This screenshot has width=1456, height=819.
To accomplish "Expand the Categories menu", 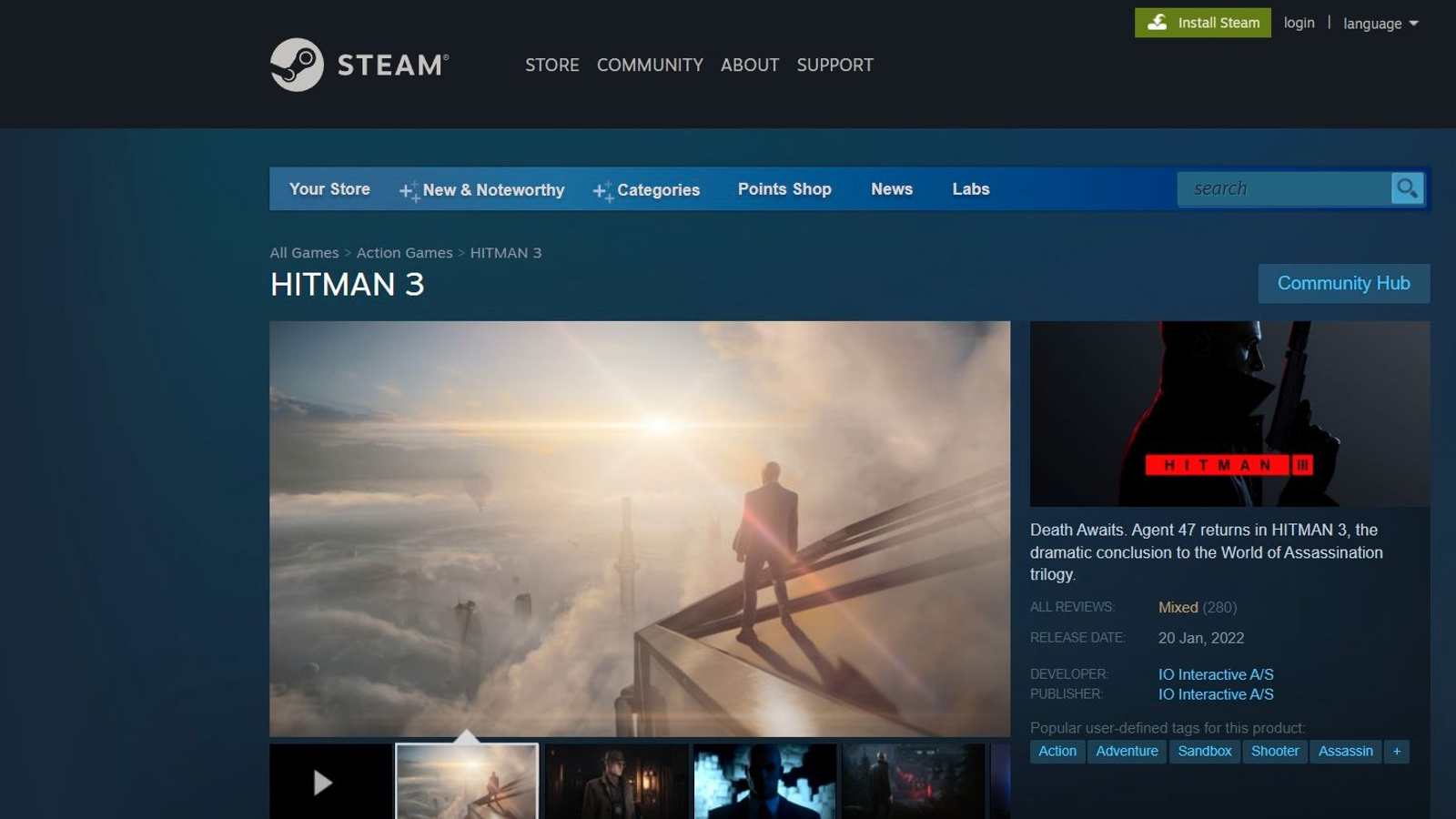I will point(658,190).
